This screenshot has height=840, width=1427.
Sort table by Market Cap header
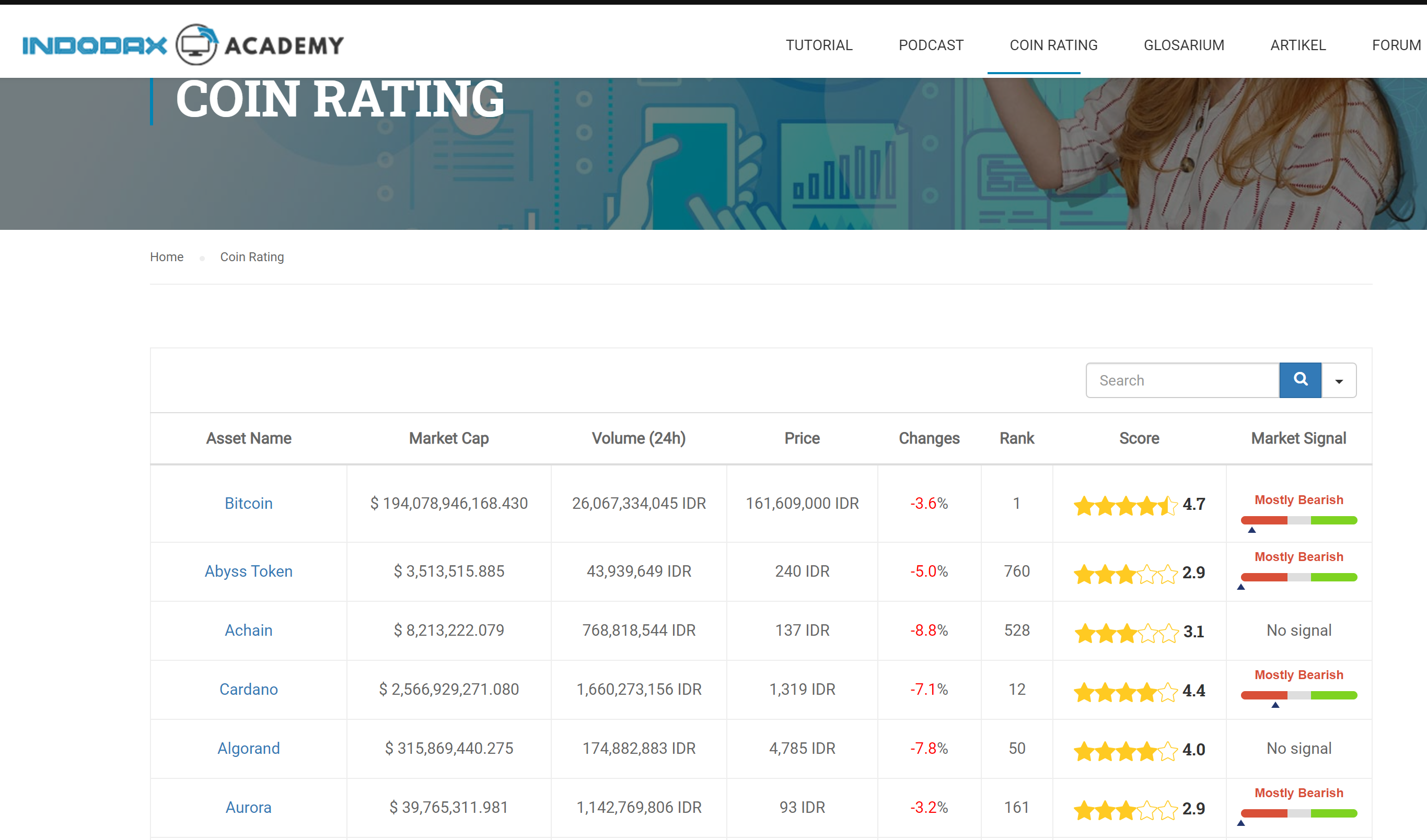point(448,438)
